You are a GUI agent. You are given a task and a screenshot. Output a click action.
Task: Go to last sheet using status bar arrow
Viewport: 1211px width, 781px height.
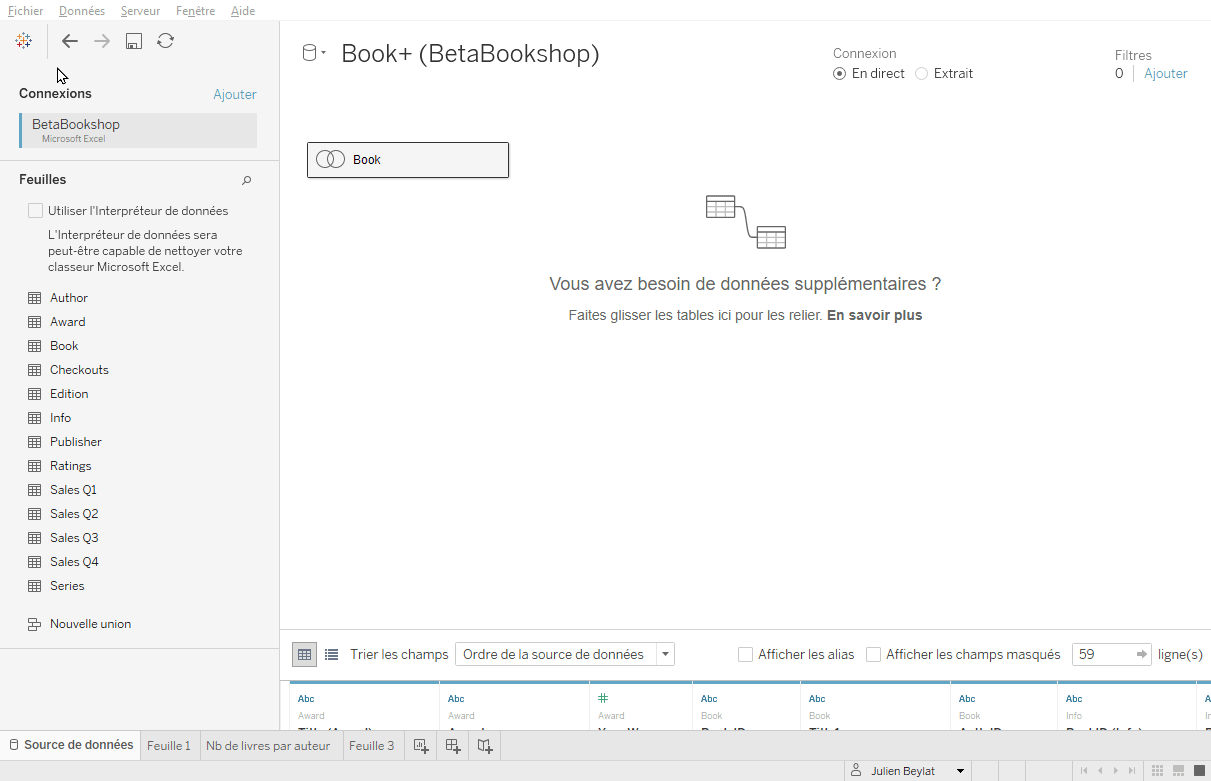click(x=1132, y=770)
